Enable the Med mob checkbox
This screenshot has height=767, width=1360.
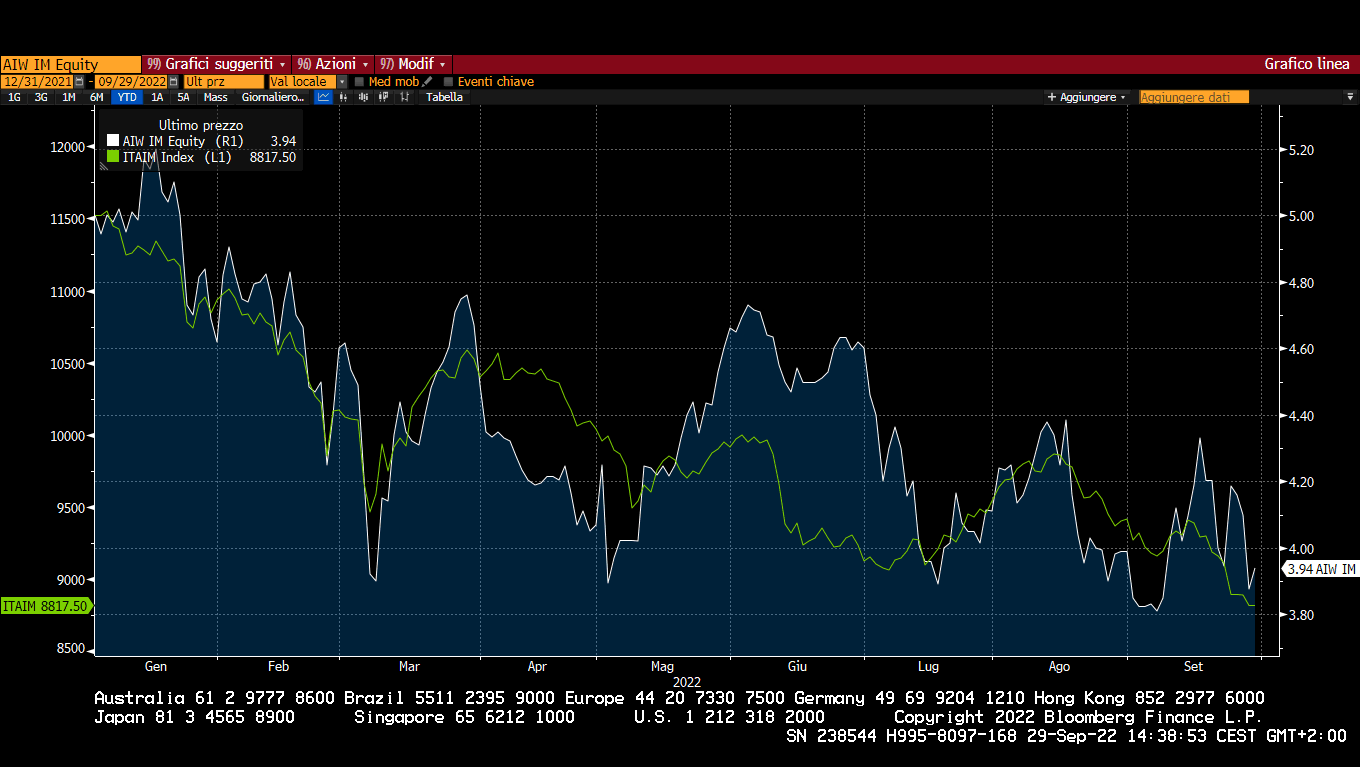click(x=359, y=82)
